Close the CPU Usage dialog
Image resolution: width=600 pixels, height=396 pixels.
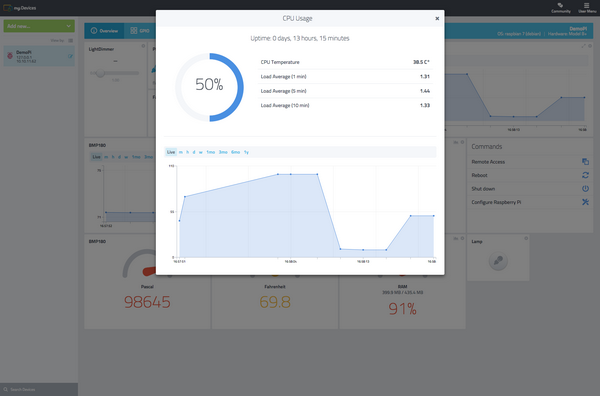click(x=437, y=18)
